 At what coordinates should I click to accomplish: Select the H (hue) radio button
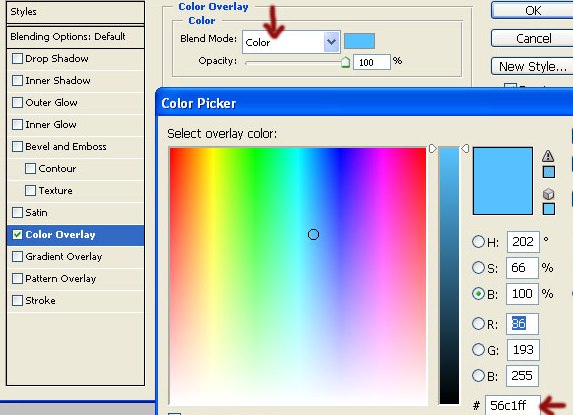[x=478, y=241]
